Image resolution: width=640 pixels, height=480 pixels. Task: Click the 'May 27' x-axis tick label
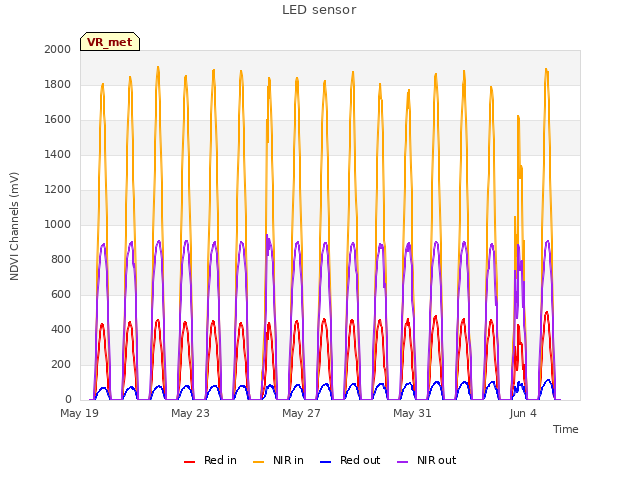(x=301, y=413)
